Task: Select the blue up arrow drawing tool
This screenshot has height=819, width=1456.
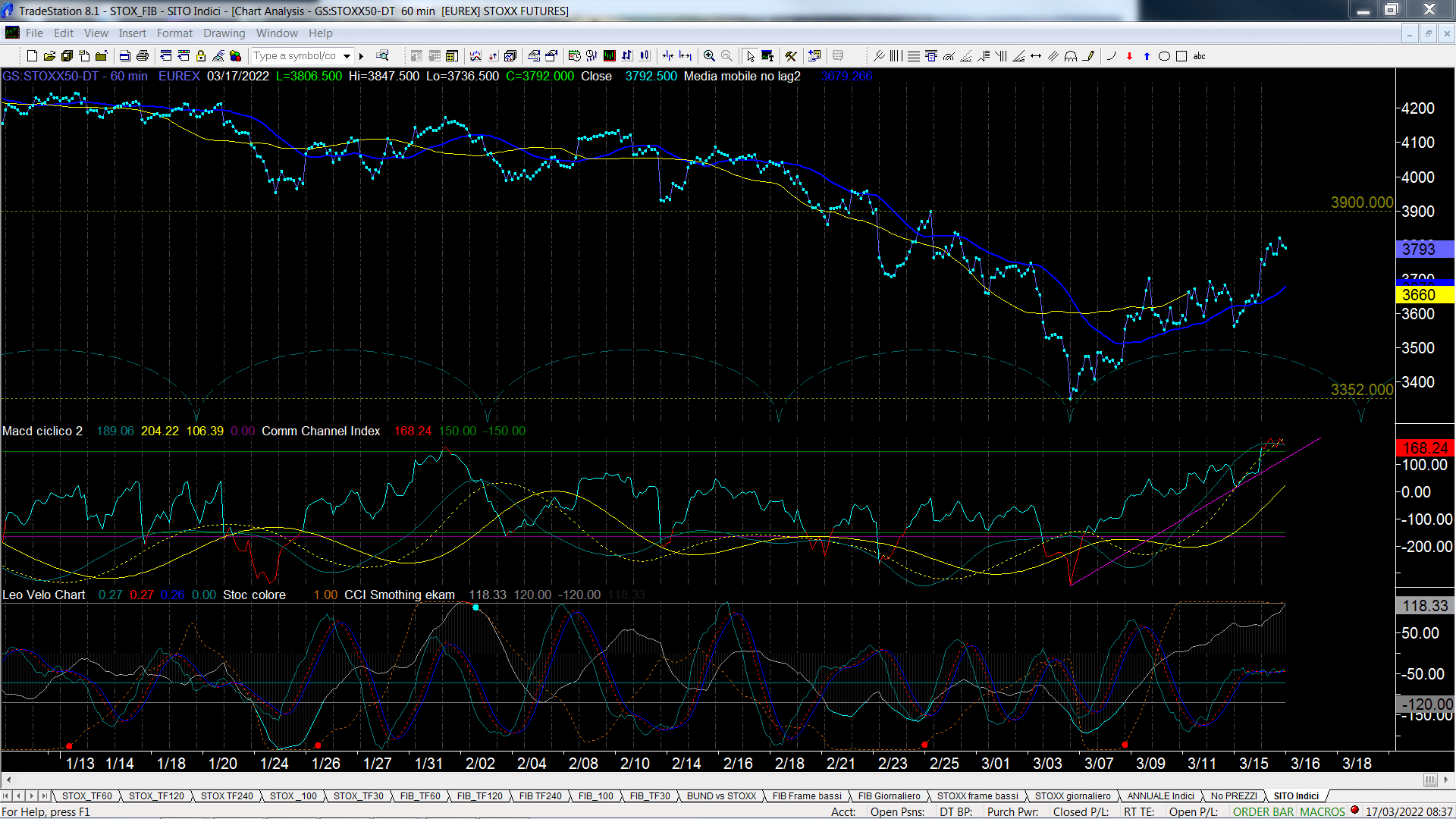Action: tap(1147, 56)
